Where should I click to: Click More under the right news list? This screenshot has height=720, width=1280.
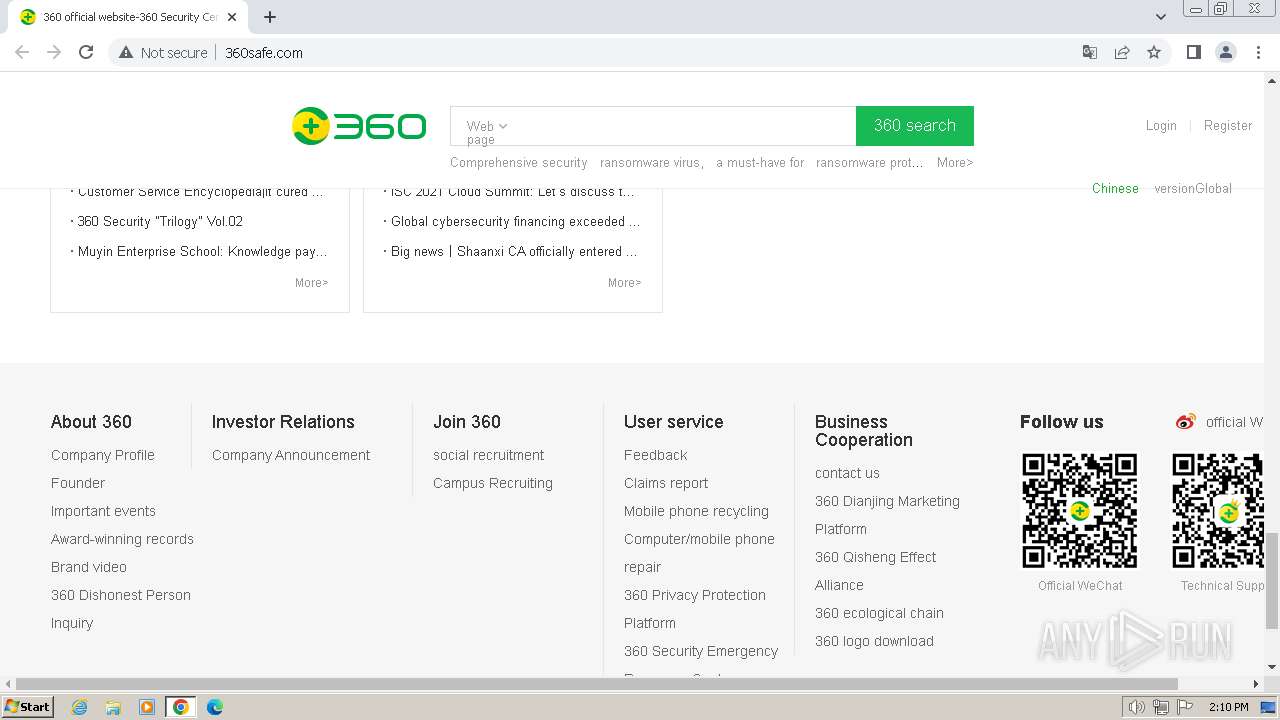[x=624, y=283]
